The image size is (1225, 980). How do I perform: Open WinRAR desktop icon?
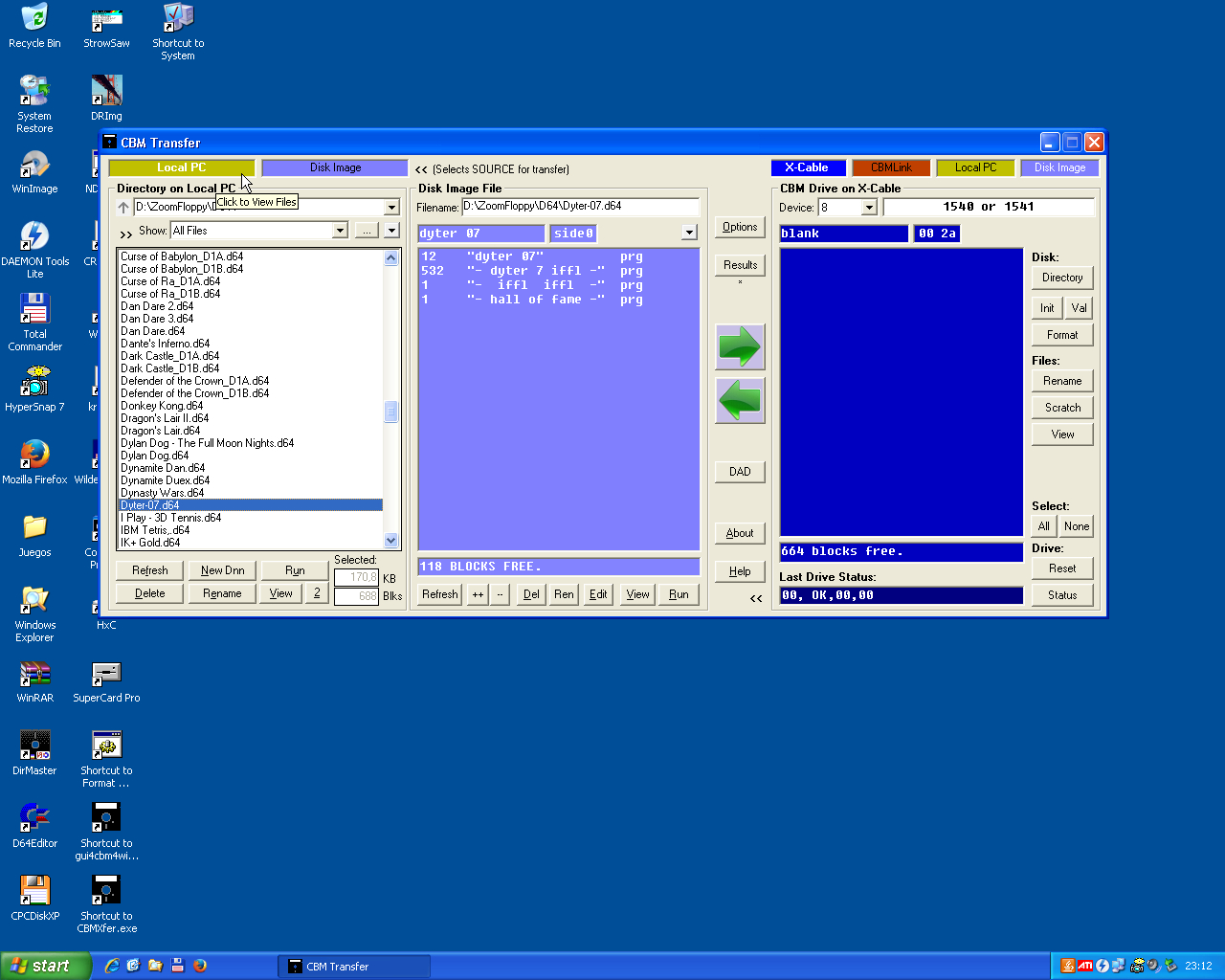34,680
